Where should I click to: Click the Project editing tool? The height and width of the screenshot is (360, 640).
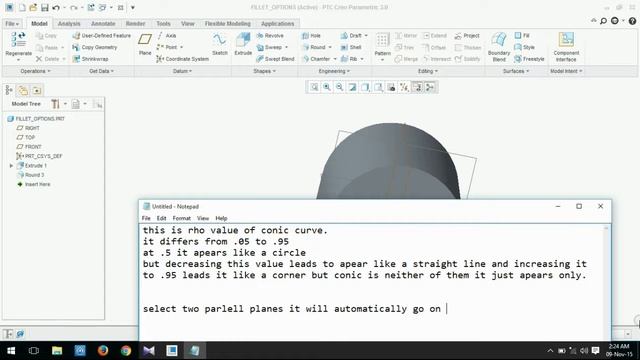(467, 36)
